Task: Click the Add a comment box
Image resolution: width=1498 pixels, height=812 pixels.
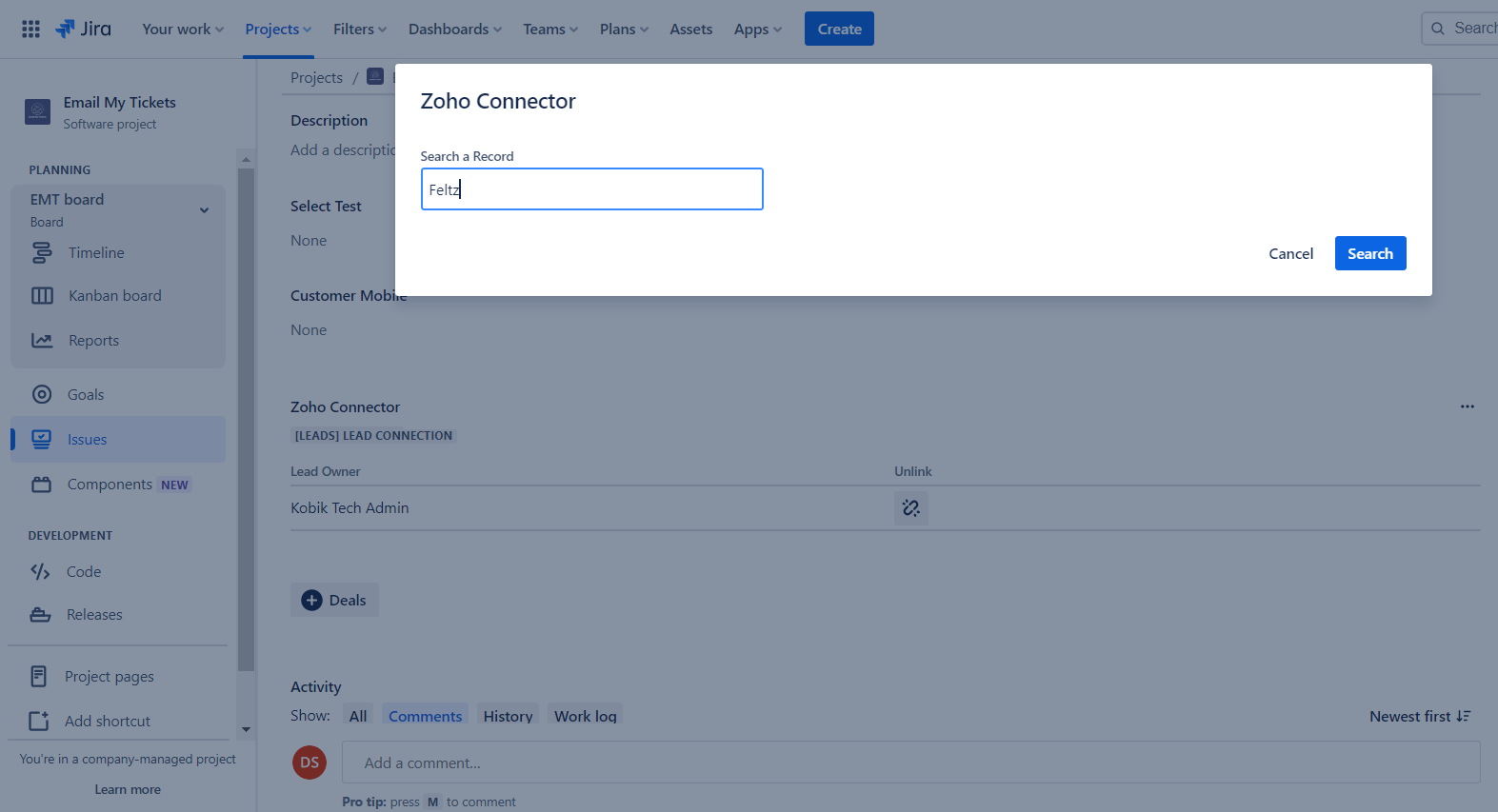Action: [x=910, y=762]
